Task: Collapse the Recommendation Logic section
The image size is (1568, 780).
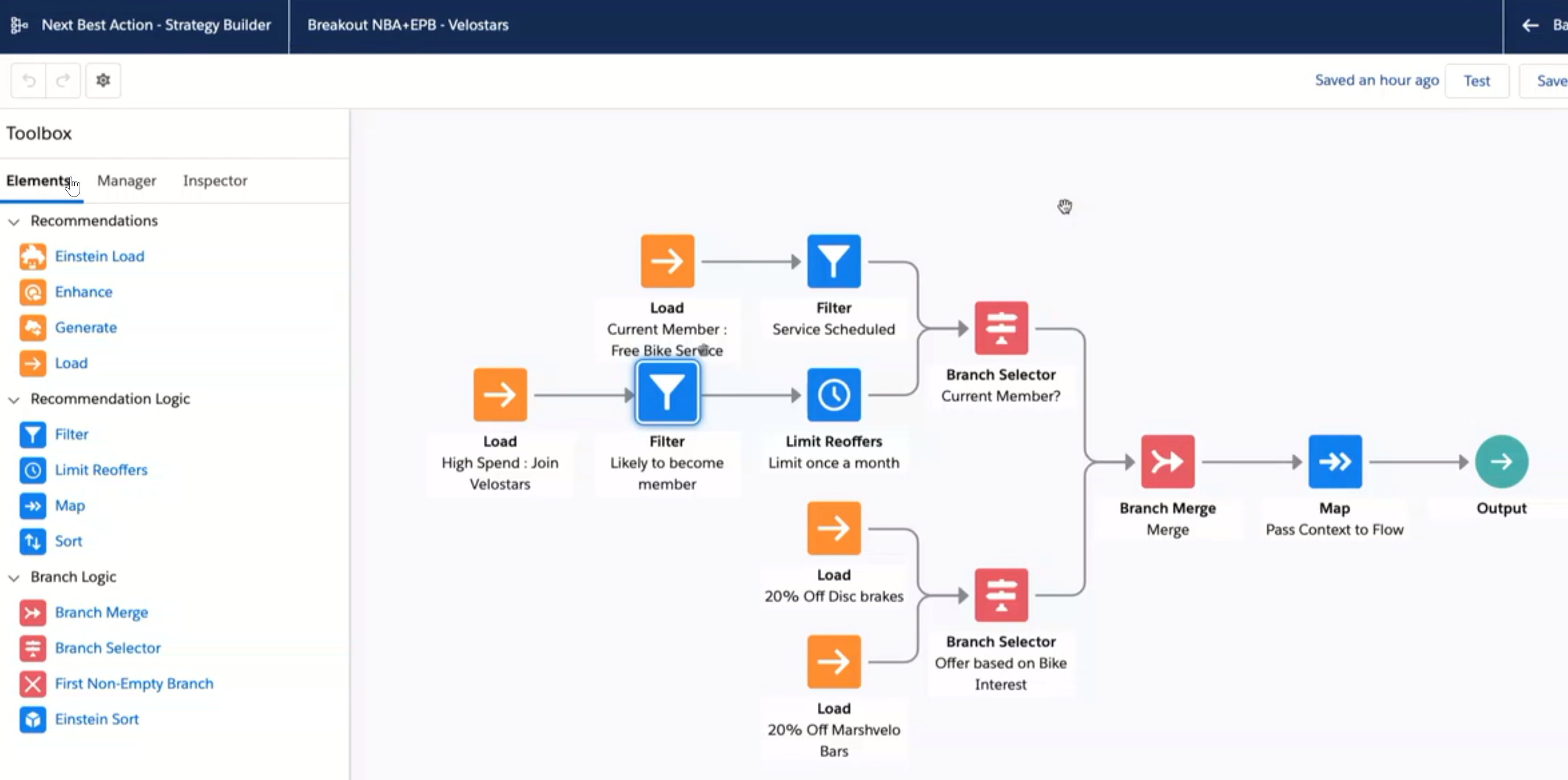Action: click(14, 399)
